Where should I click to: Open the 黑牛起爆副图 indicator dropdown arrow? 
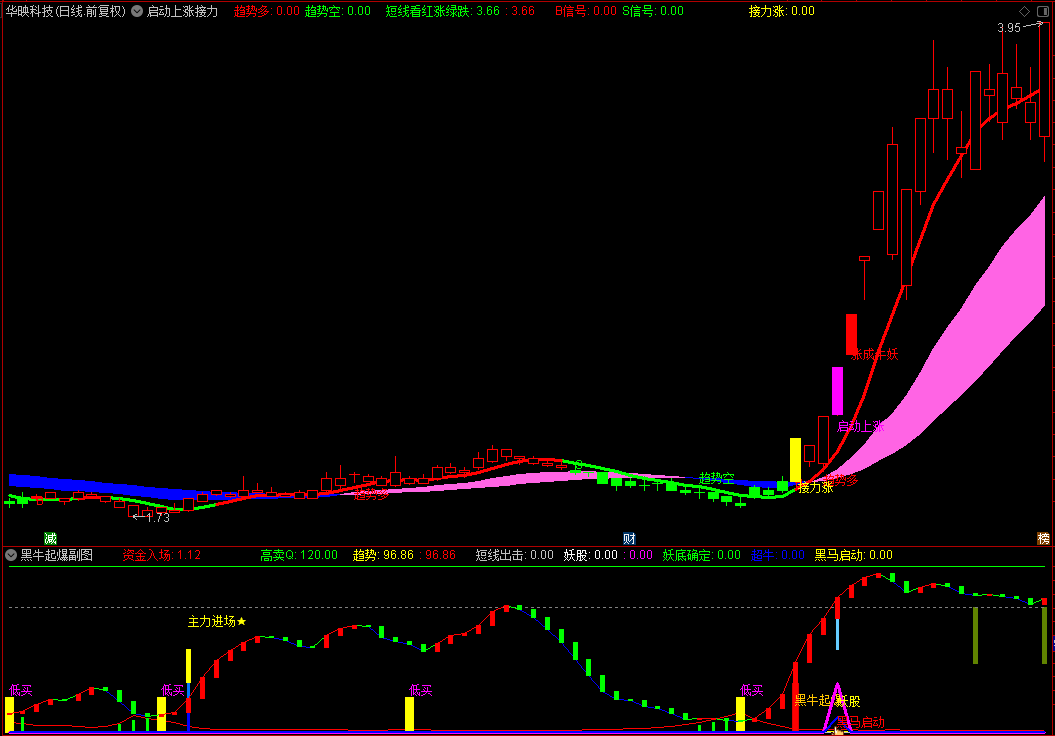point(11,555)
